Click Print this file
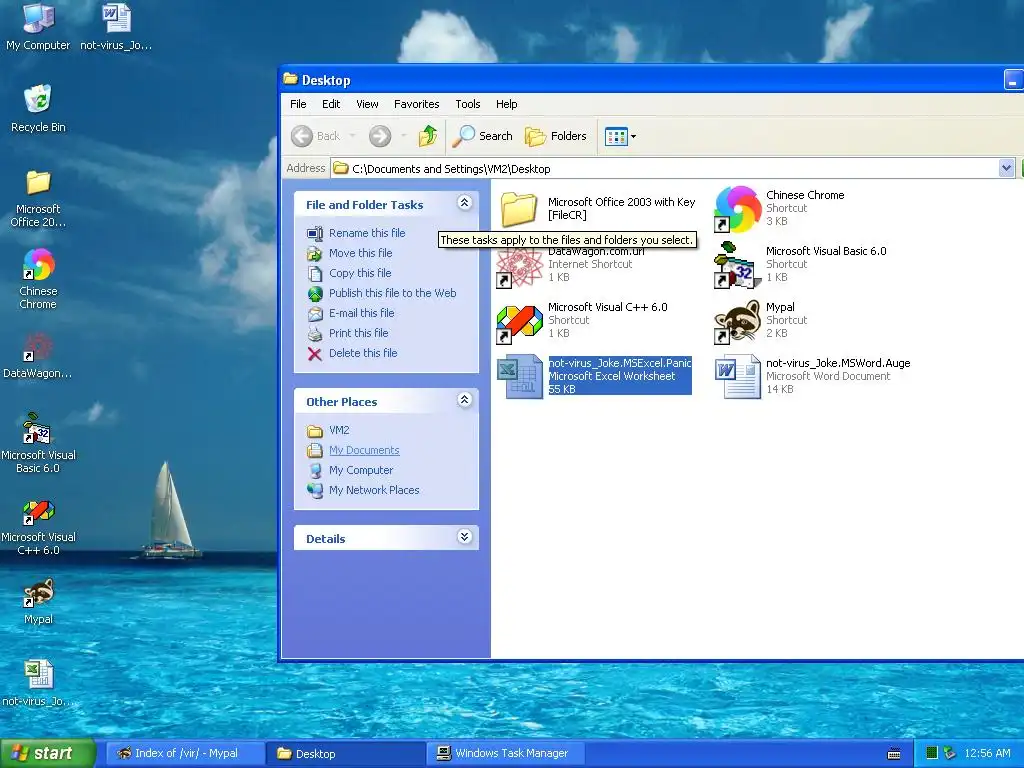 click(x=348, y=333)
